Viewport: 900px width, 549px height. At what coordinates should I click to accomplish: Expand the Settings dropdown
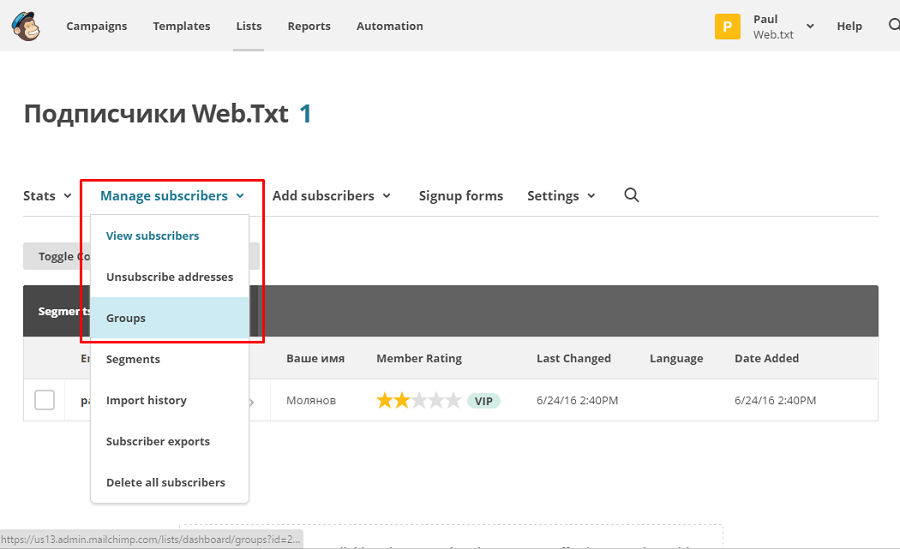point(561,196)
